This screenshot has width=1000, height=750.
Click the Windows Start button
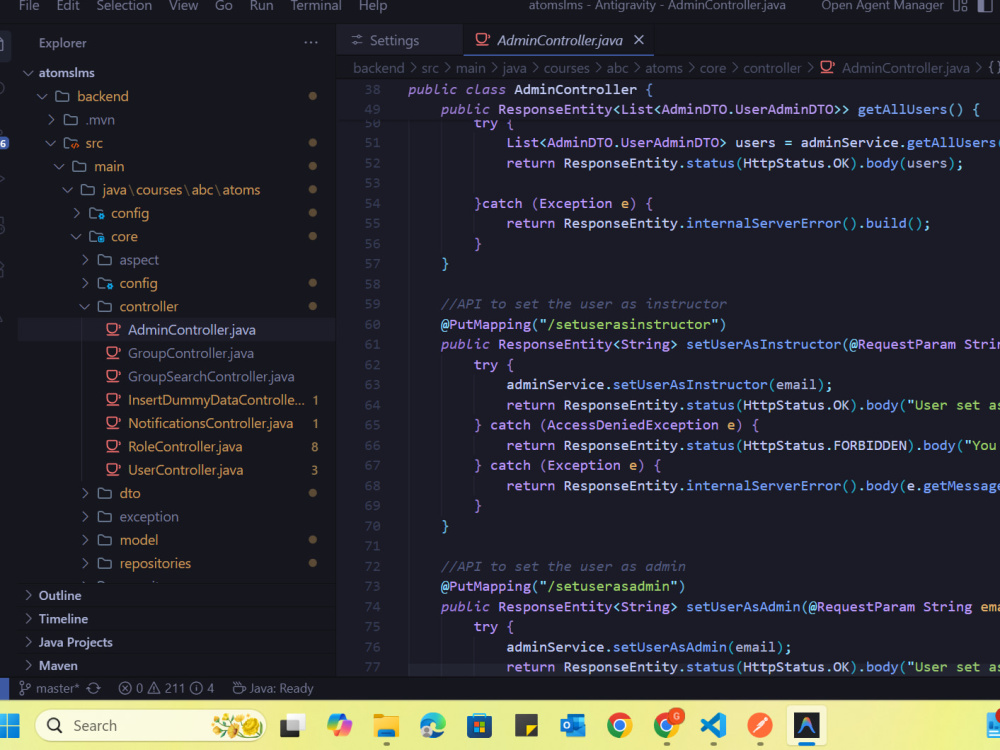point(10,726)
